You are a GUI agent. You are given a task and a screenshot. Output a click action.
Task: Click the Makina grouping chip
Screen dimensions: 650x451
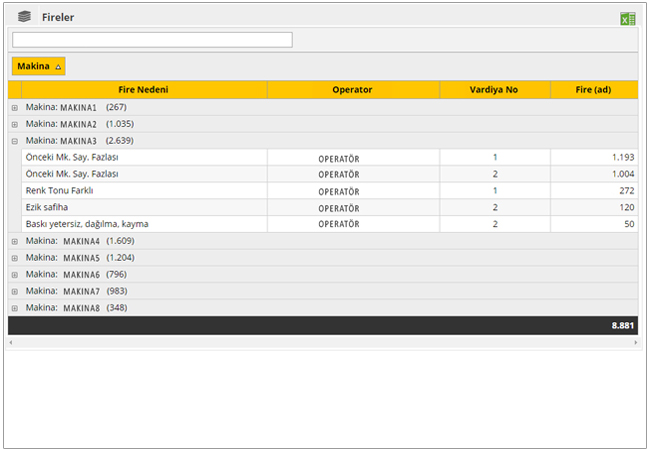(x=39, y=66)
